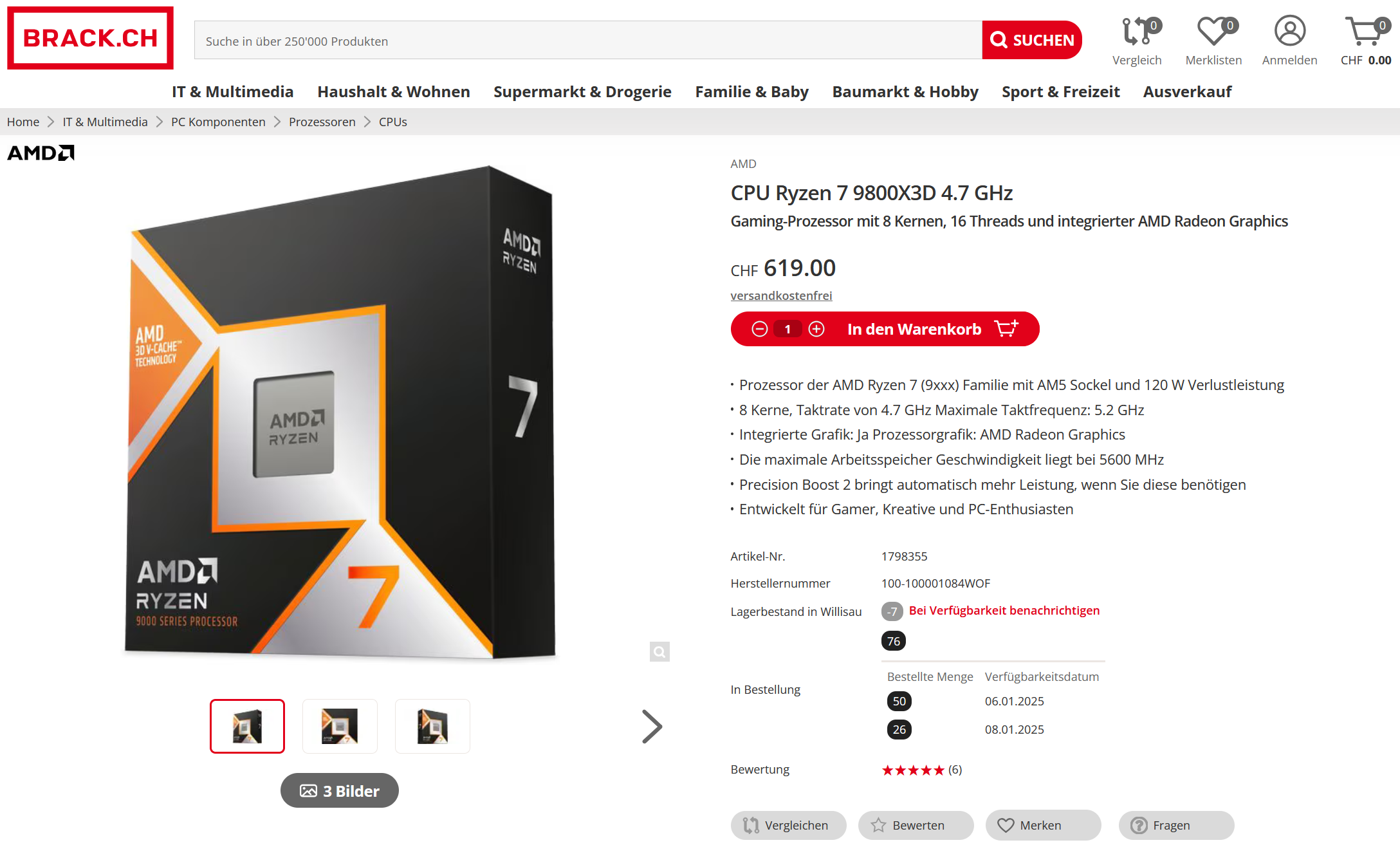The width and height of the screenshot is (1400, 856).
Task: Click the AMD brand logo
Action: point(41,153)
